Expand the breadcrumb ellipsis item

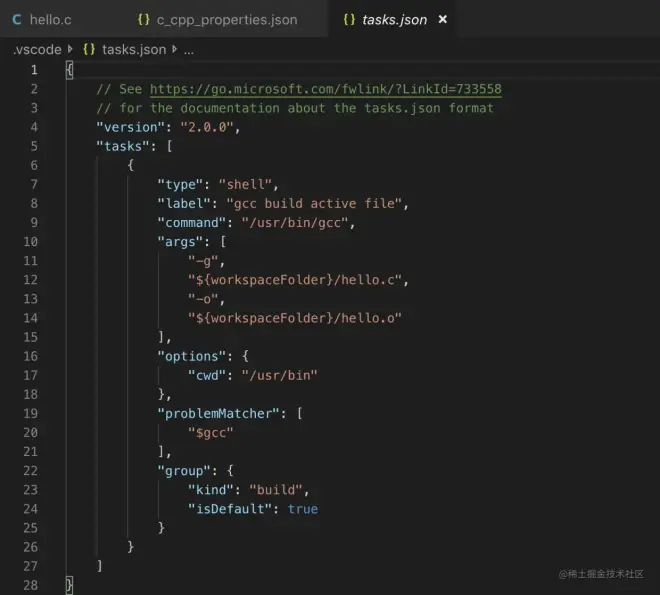189,50
